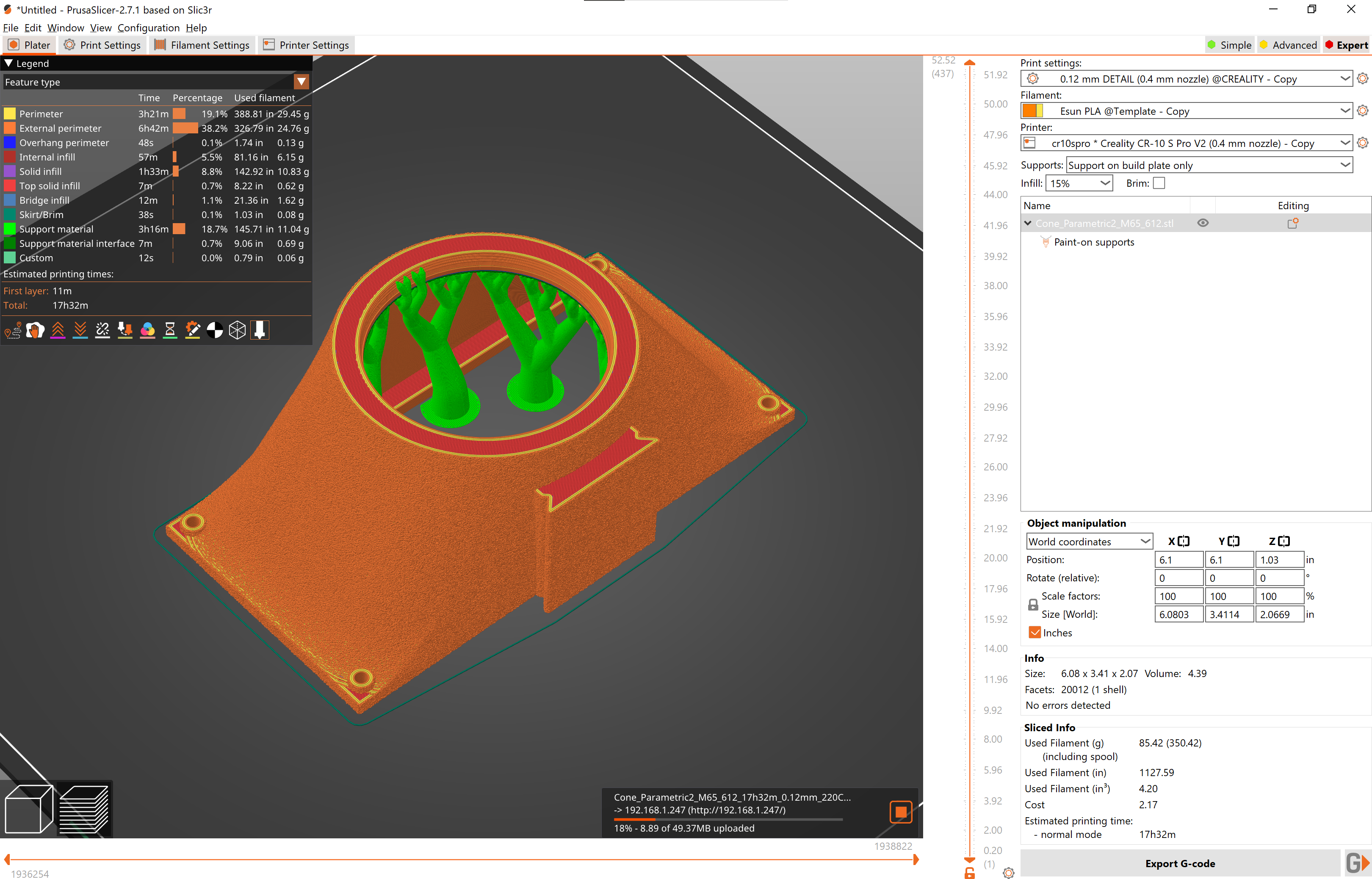1372x879 pixels.
Task: Open the Edit menu
Action: click(x=33, y=28)
